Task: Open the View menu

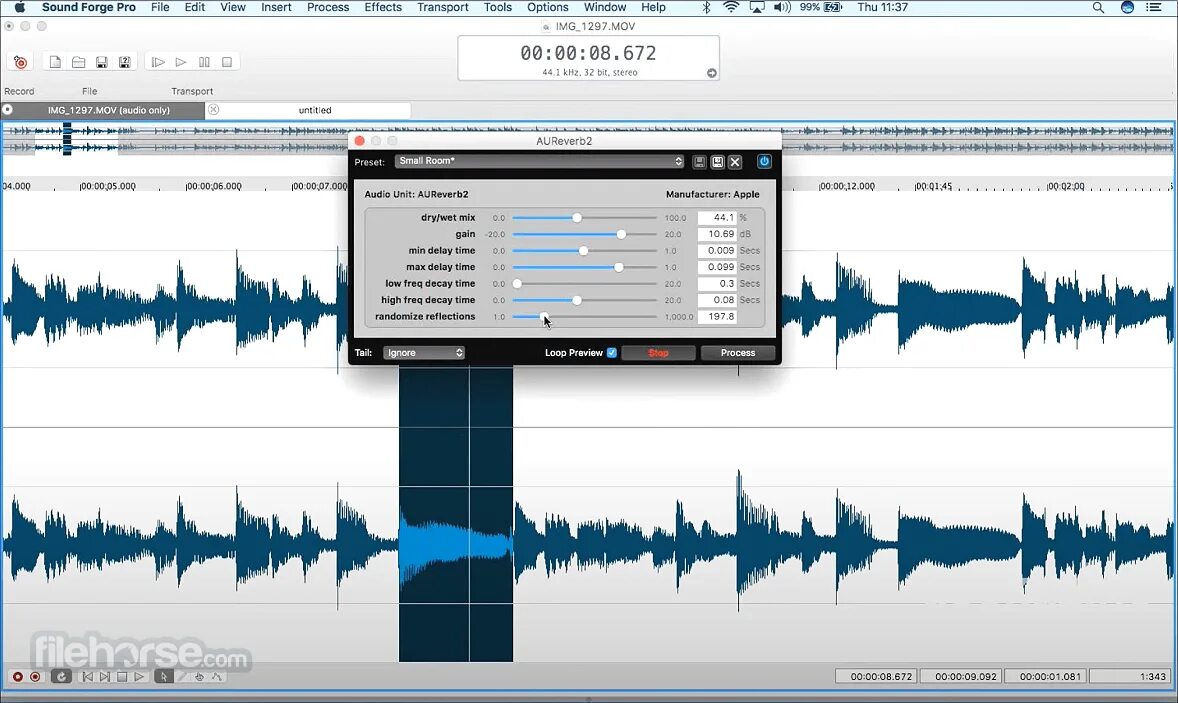Action: (233, 8)
